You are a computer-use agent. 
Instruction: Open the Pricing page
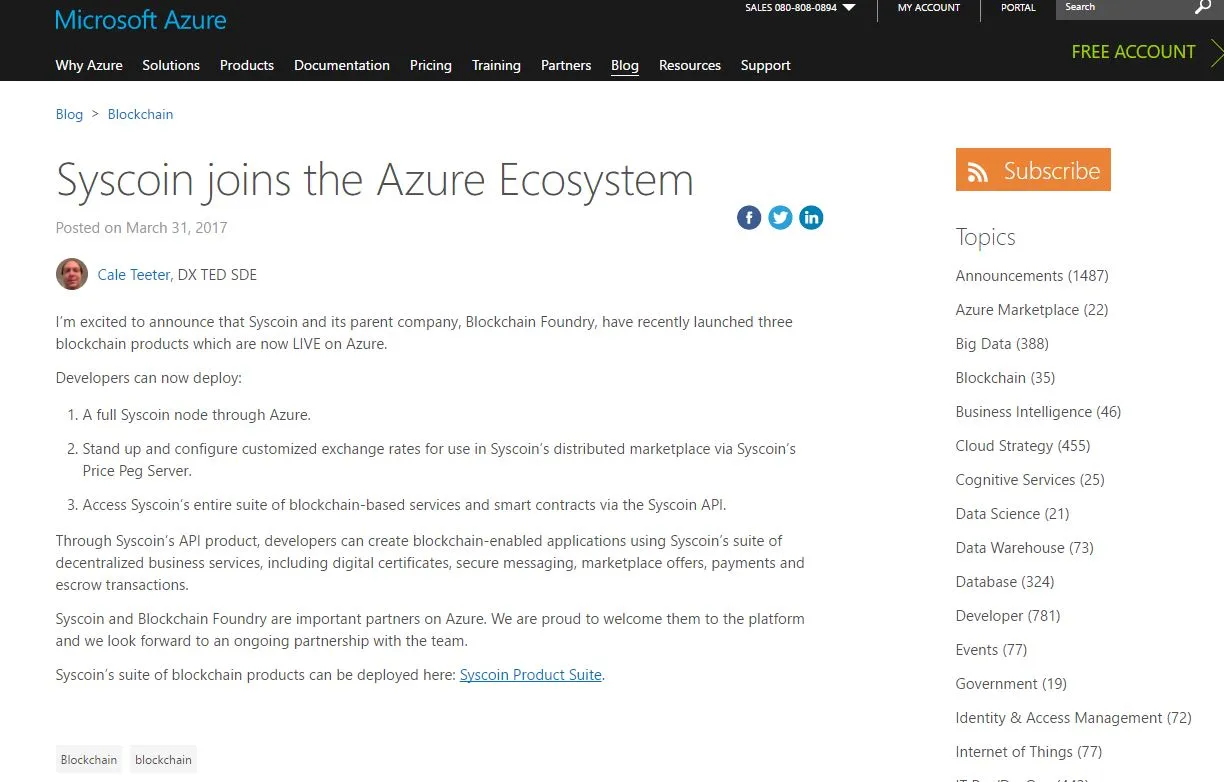click(431, 65)
